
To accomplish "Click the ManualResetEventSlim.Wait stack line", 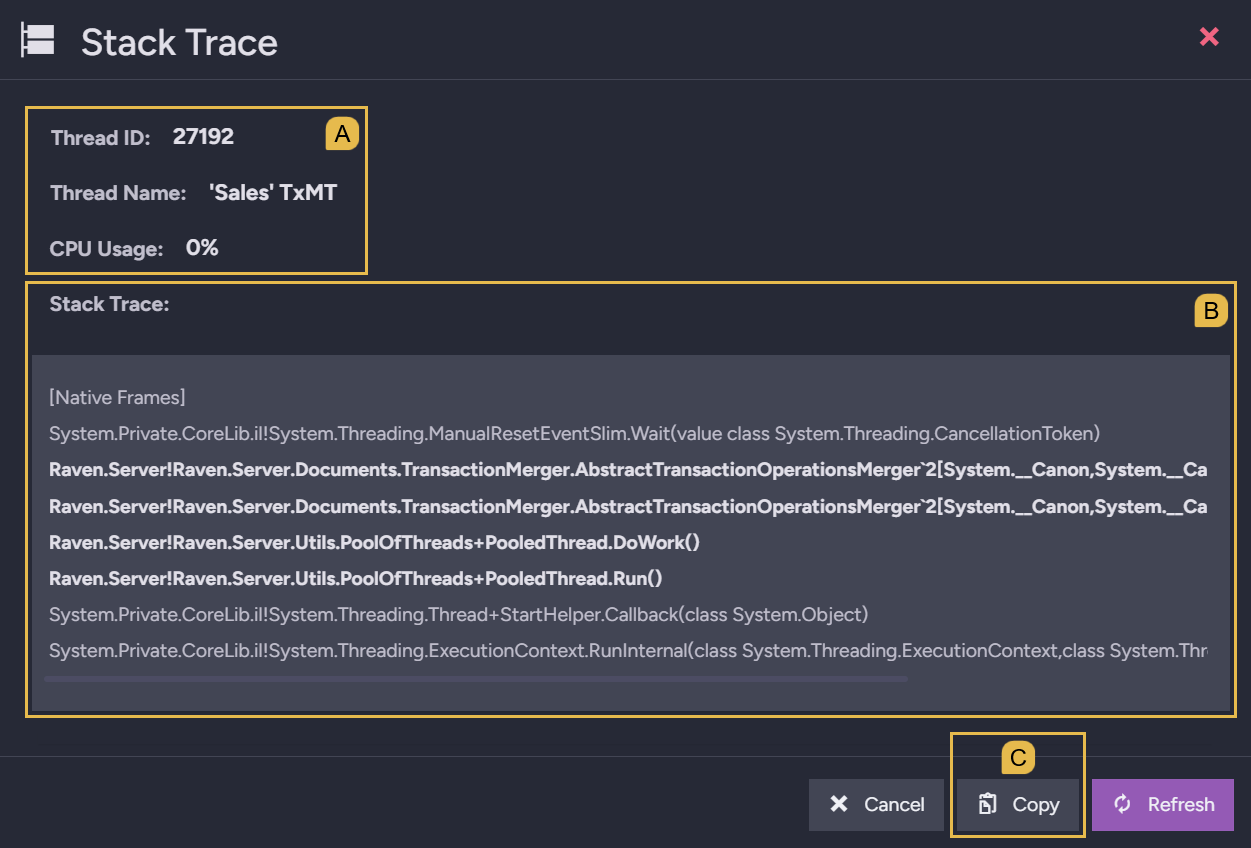I will click(574, 434).
